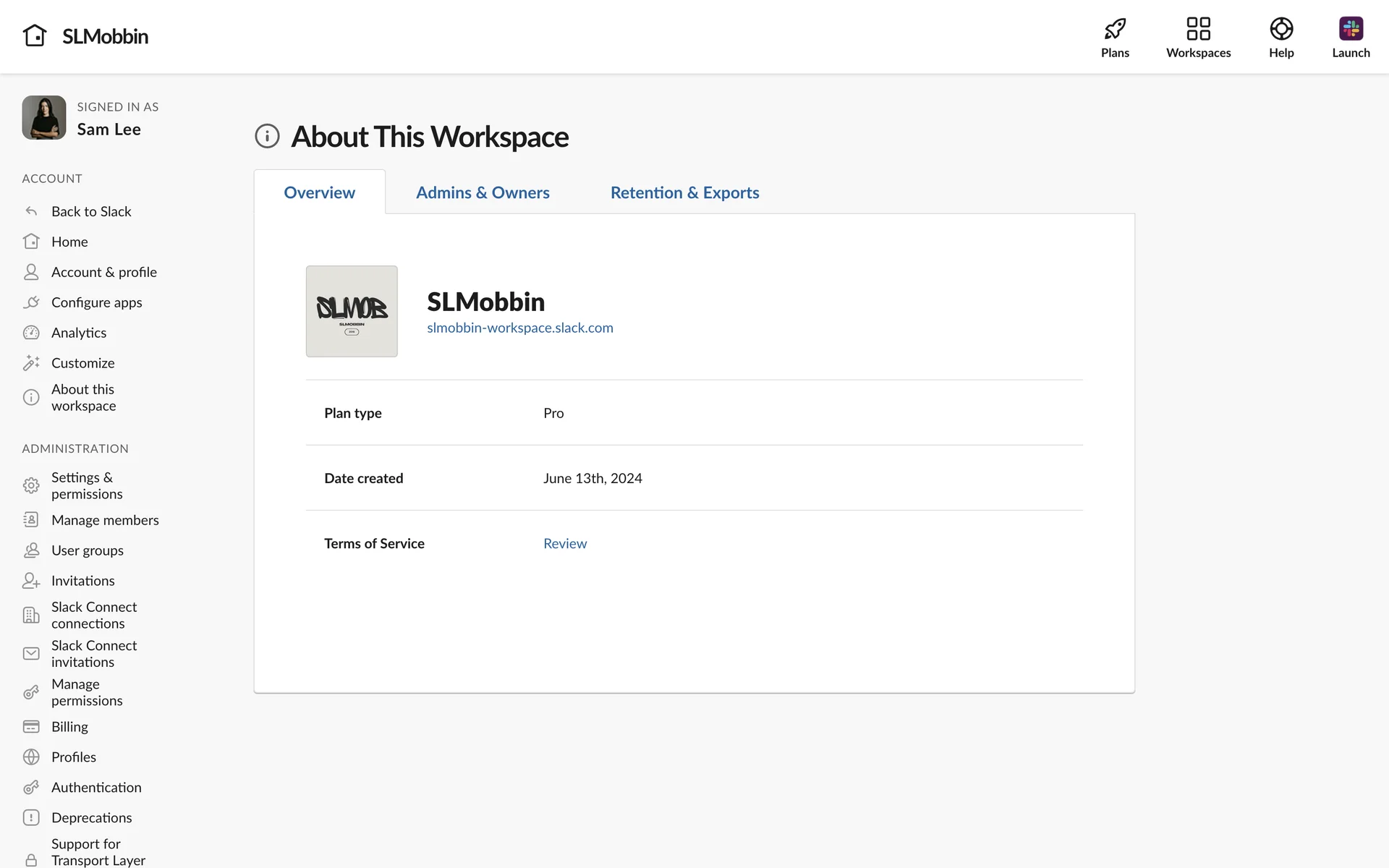
Task: Launch Slack via the Launch icon
Action: click(1350, 30)
